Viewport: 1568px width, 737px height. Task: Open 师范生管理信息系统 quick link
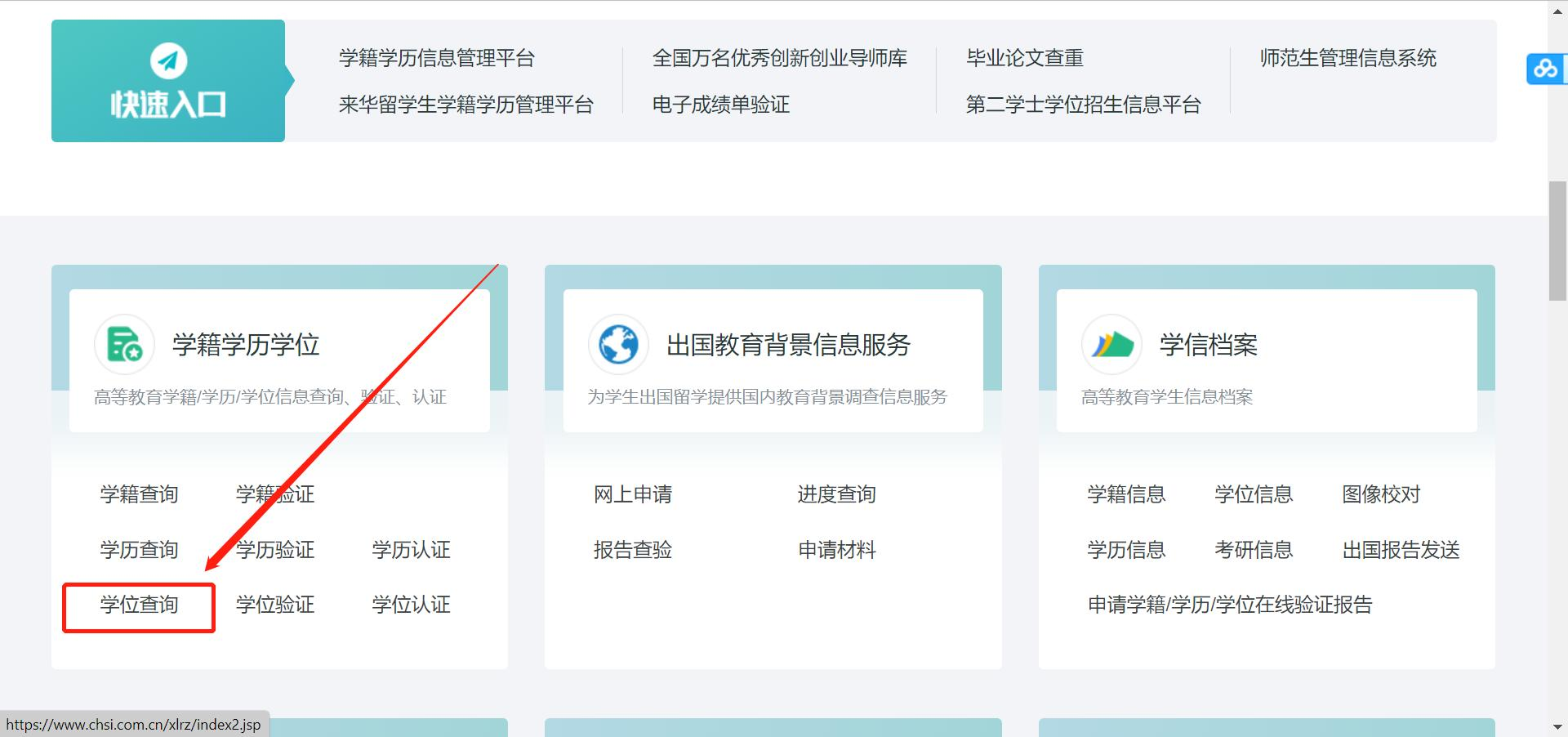[x=1347, y=59]
